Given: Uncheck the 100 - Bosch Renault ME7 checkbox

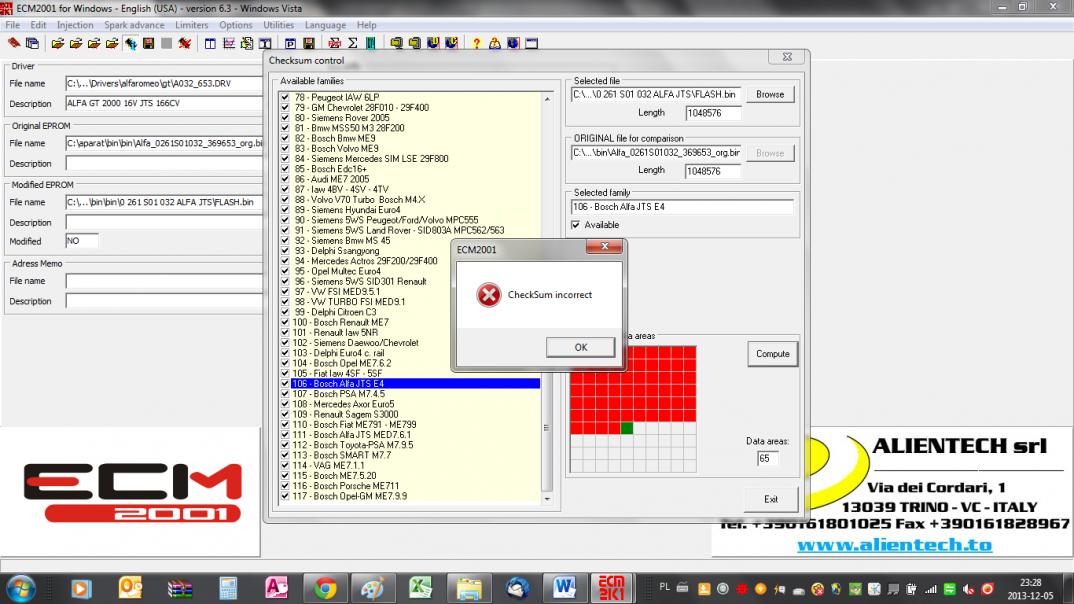Looking at the screenshot, I should tap(285, 322).
